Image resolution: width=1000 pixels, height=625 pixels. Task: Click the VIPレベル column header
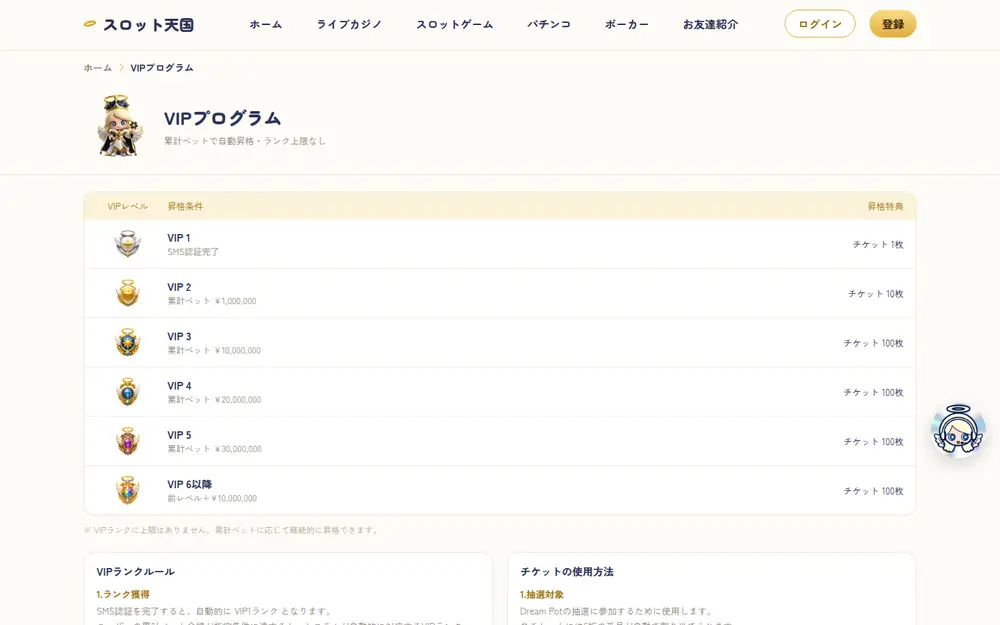click(x=128, y=206)
